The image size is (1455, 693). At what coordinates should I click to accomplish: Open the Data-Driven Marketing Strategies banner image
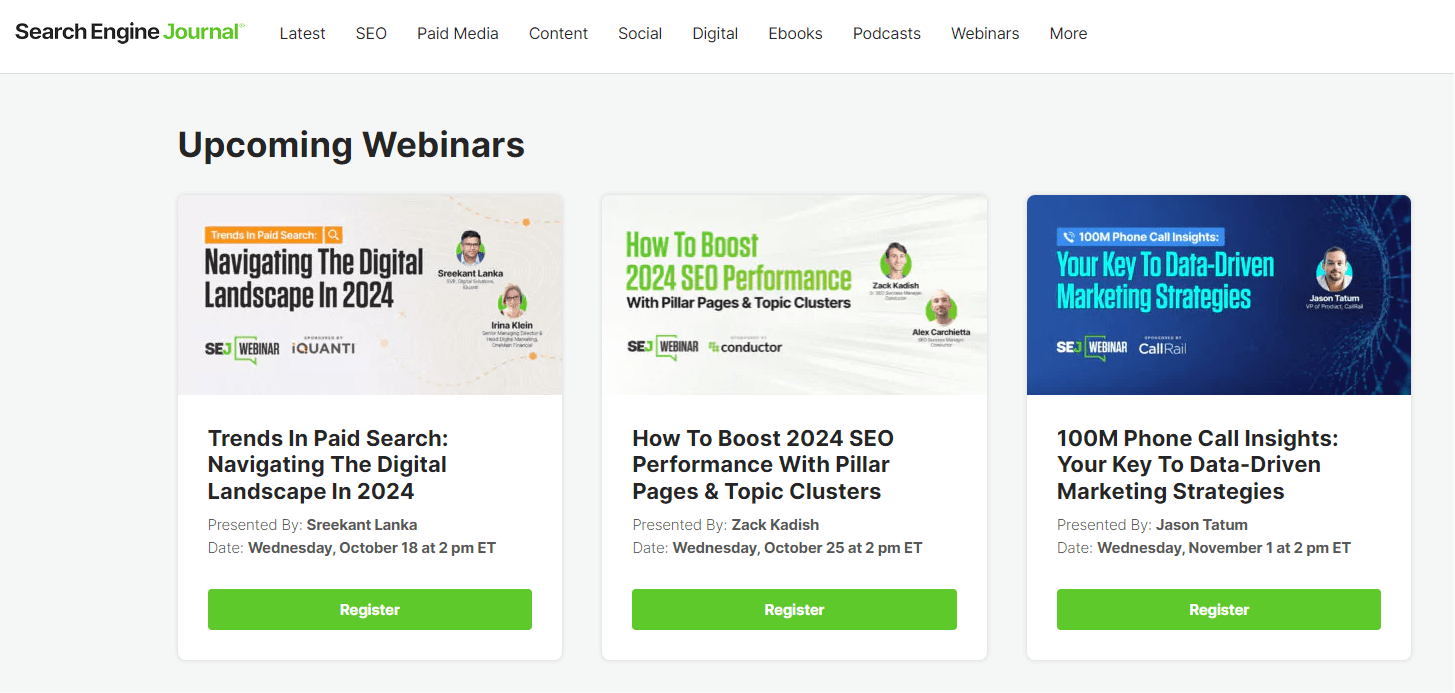[1219, 295]
